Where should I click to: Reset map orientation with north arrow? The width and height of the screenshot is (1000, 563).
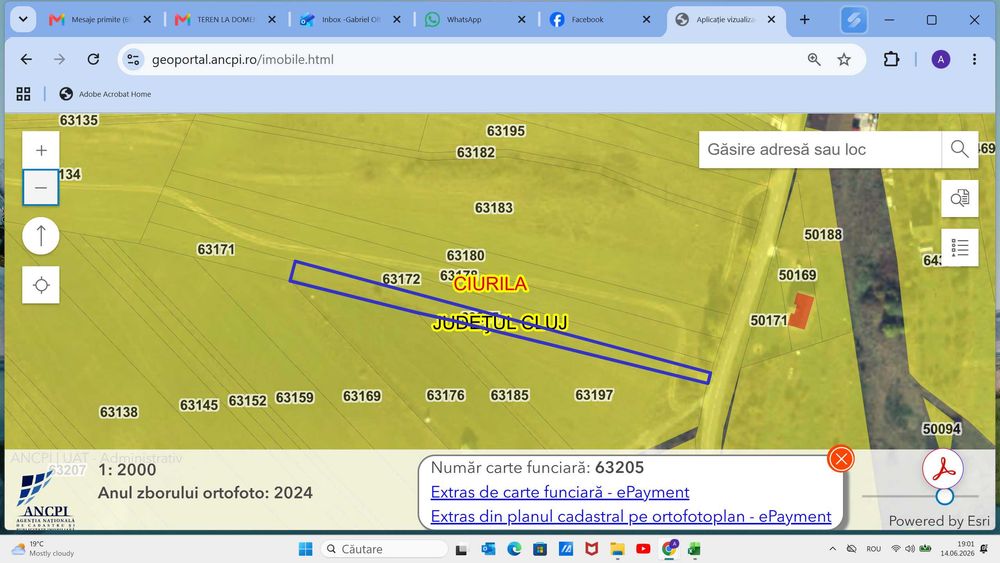41,236
